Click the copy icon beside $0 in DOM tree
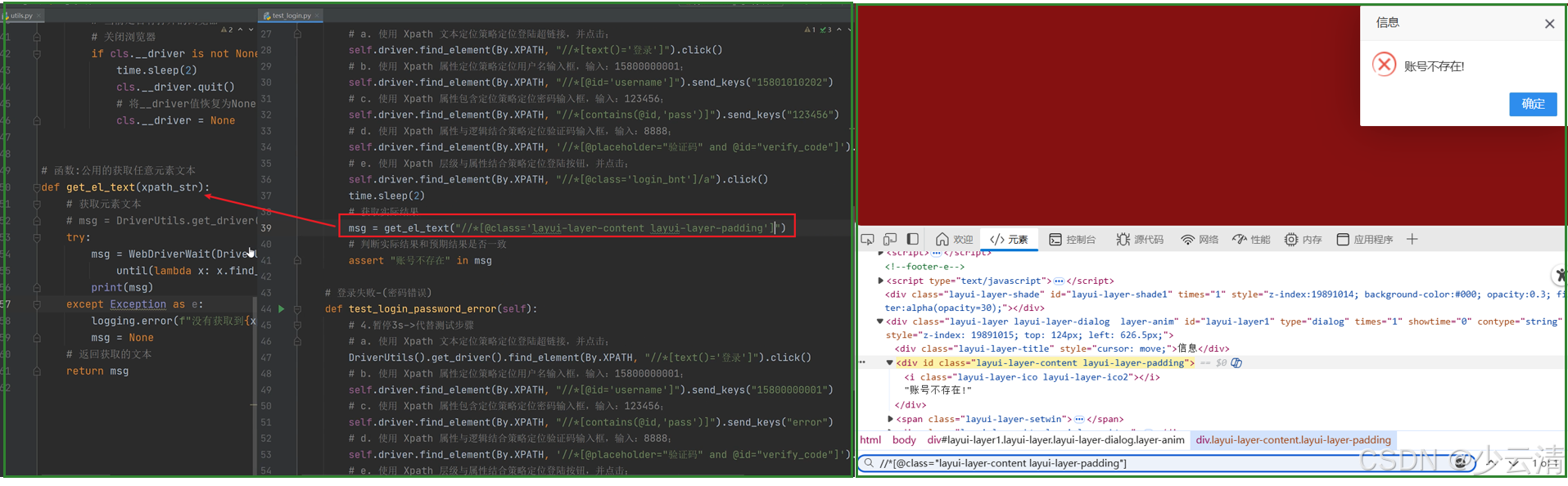1568x486 pixels. [1236, 362]
